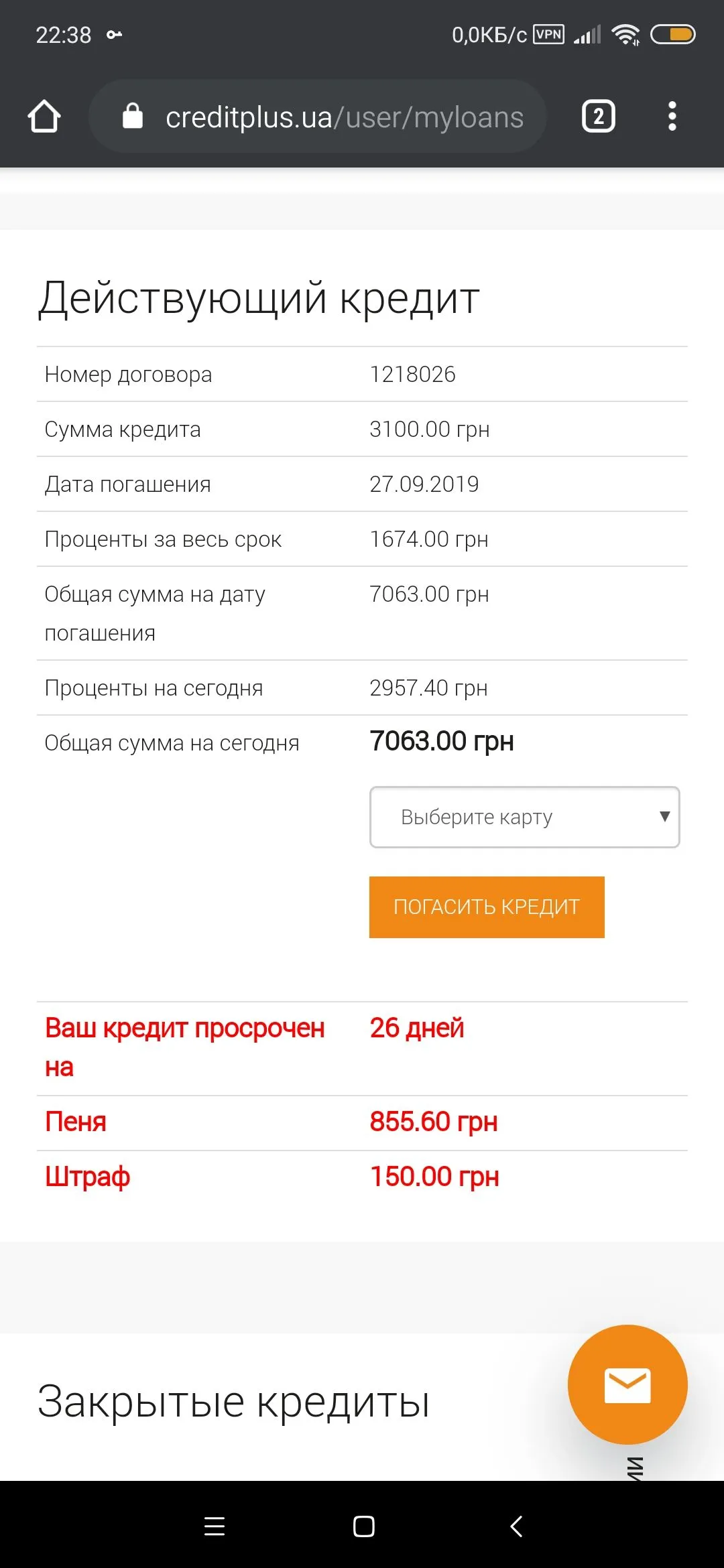The width and height of the screenshot is (724, 1568).
Task: Tap the fine amount 150.00 грн
Action: 434,1177
